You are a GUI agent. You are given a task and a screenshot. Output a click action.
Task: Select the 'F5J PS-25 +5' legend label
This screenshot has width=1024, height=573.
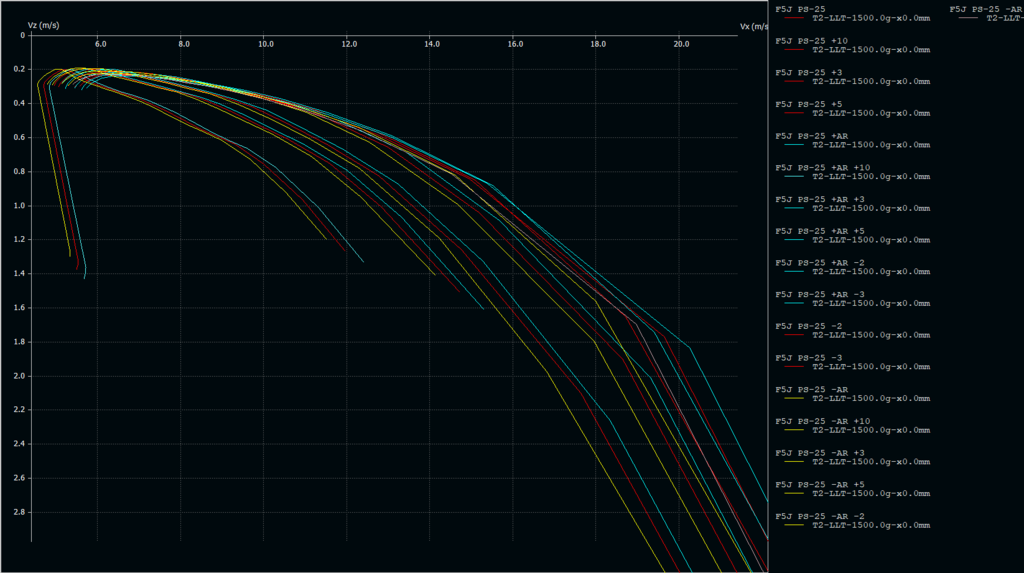(x=808, y=104)
